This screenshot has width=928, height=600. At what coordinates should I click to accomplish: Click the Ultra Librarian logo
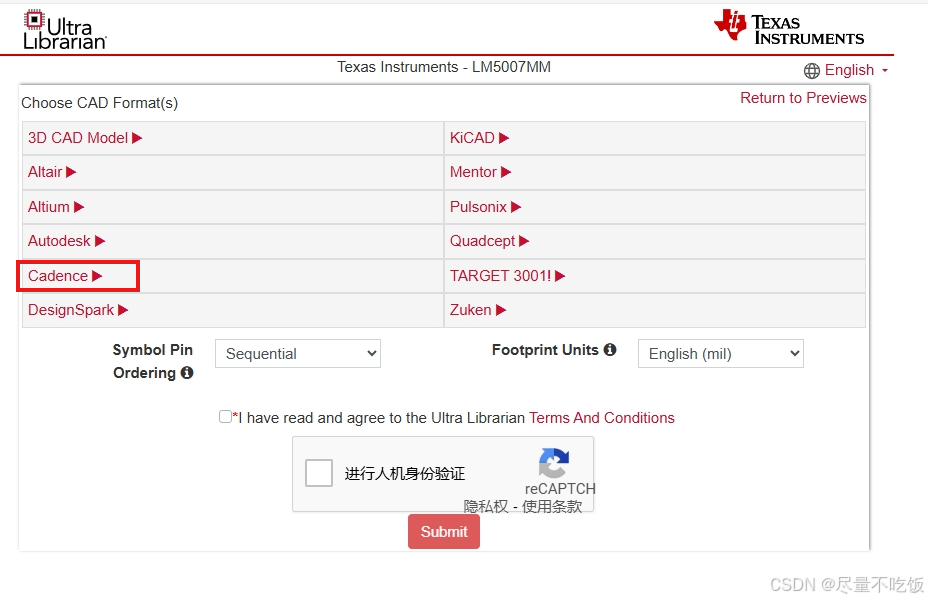point(65,30)
